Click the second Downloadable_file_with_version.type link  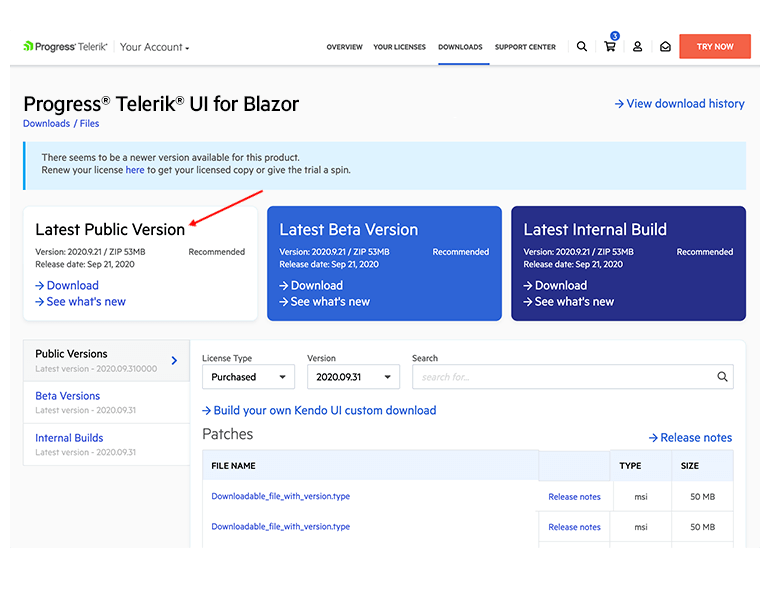coord(280,526)
